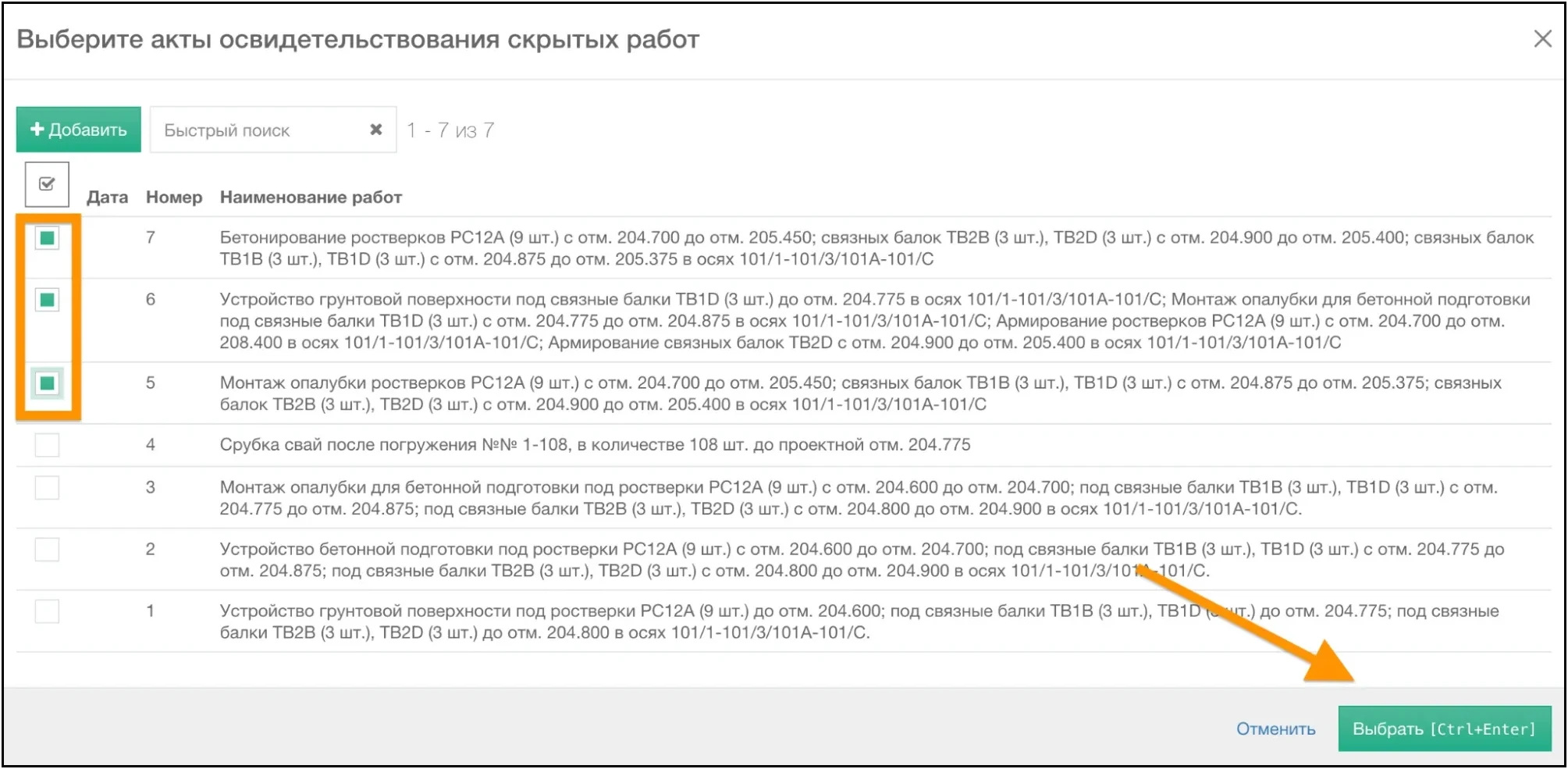Click the record counter showing 1 - 7 из 7
The image size is (1568, 769).
[x=451, y=129]
